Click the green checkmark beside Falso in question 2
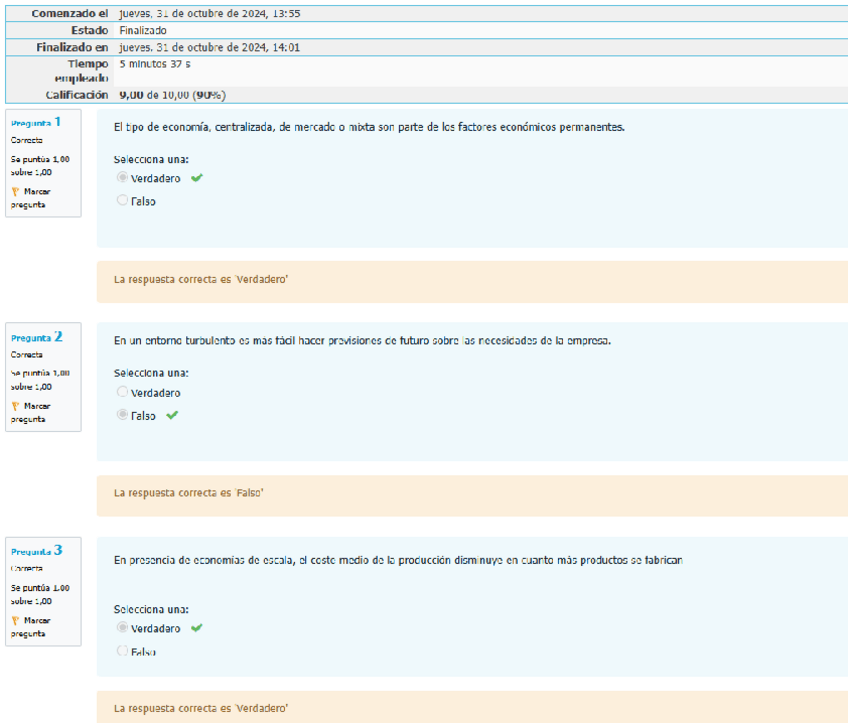The height and width of the screenshot is (723, 848). [172, 415]
